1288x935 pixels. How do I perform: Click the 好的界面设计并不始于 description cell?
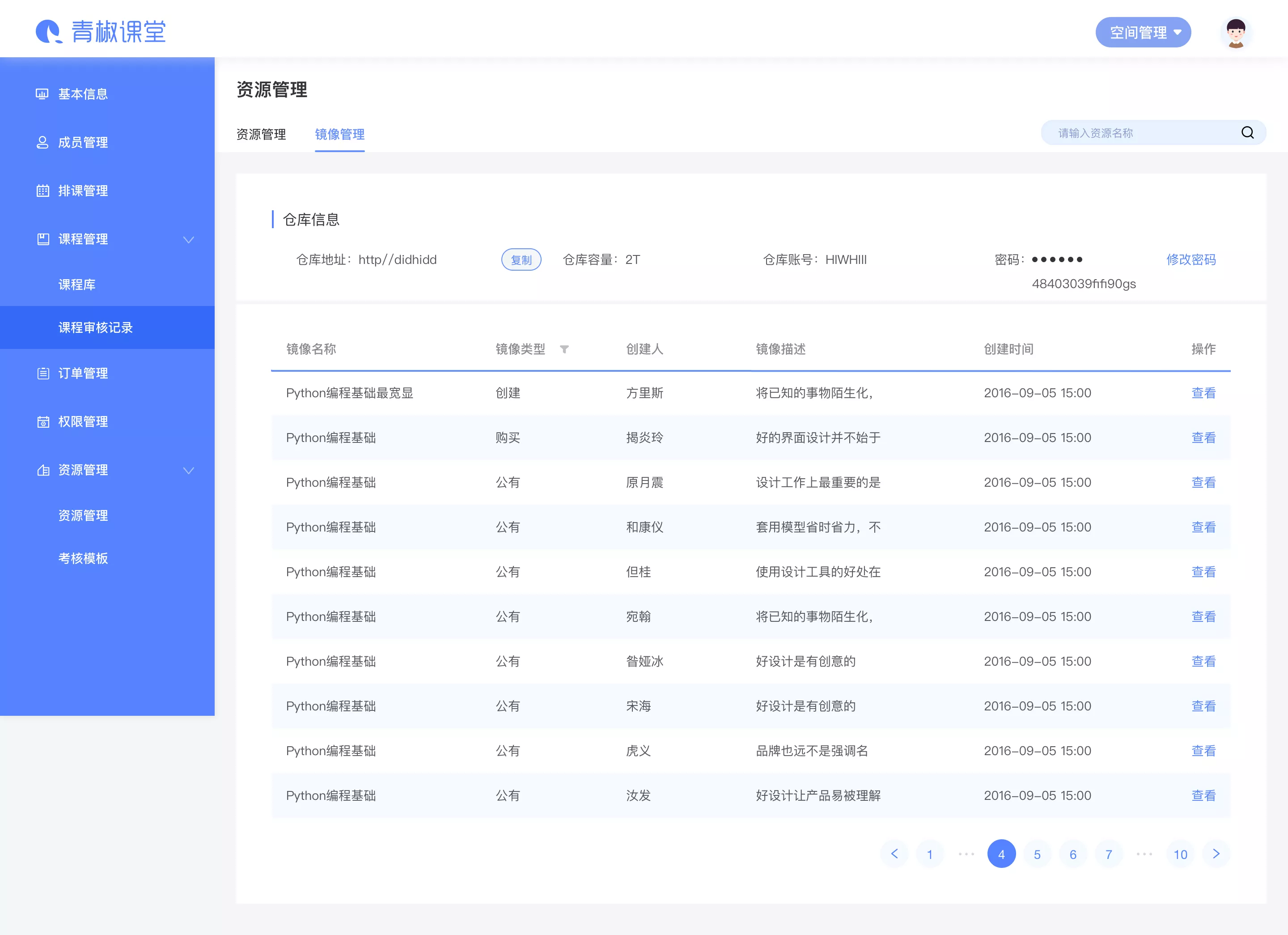[818, 438]
